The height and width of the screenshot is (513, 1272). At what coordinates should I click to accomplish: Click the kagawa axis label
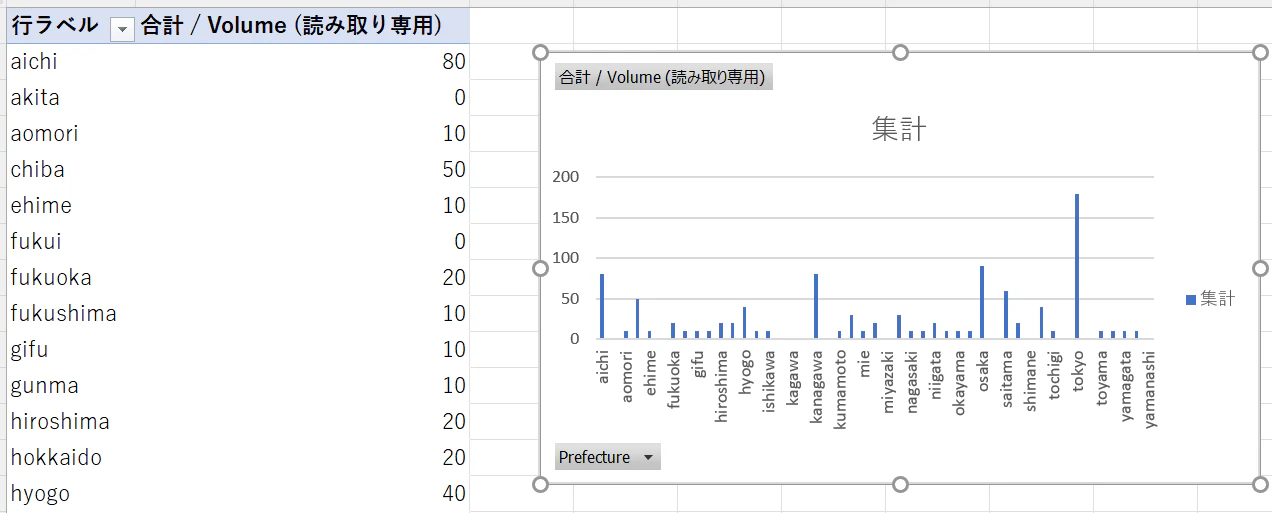(x=793, y=376)
